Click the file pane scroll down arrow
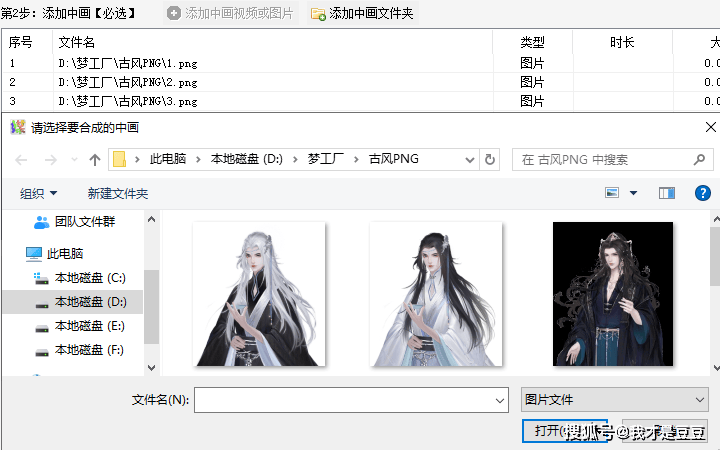The image size is (720, 450). (715, 367)
